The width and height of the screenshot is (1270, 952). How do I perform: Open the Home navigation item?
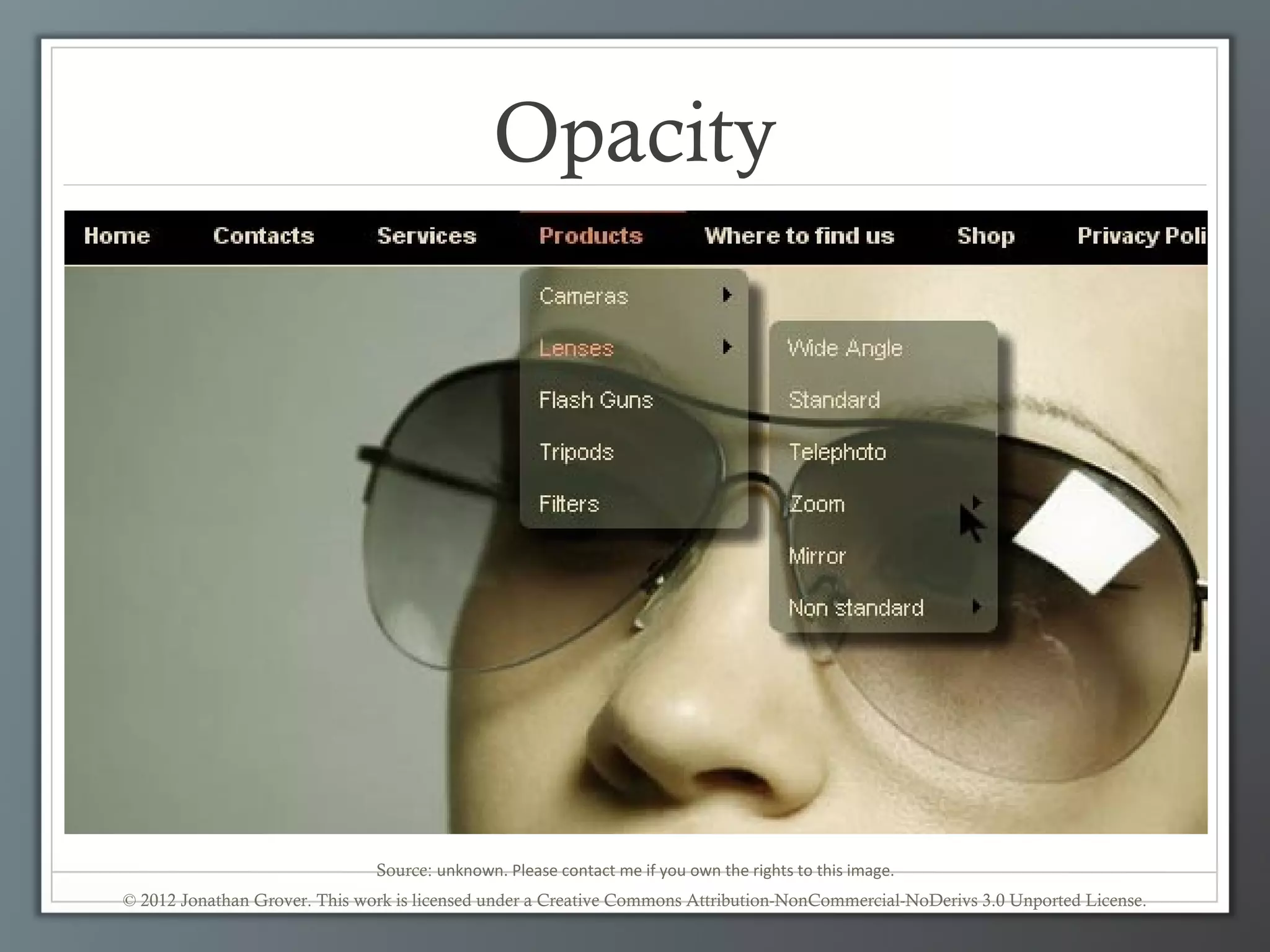(117, 236)
